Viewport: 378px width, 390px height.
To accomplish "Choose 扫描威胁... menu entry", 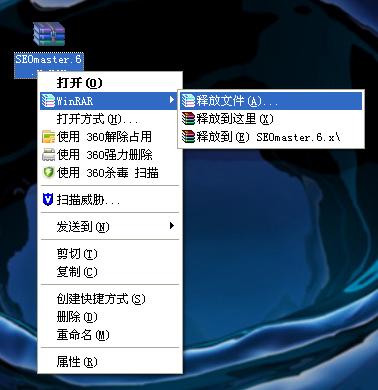I will pyautogui.click(x=110, y=200).
